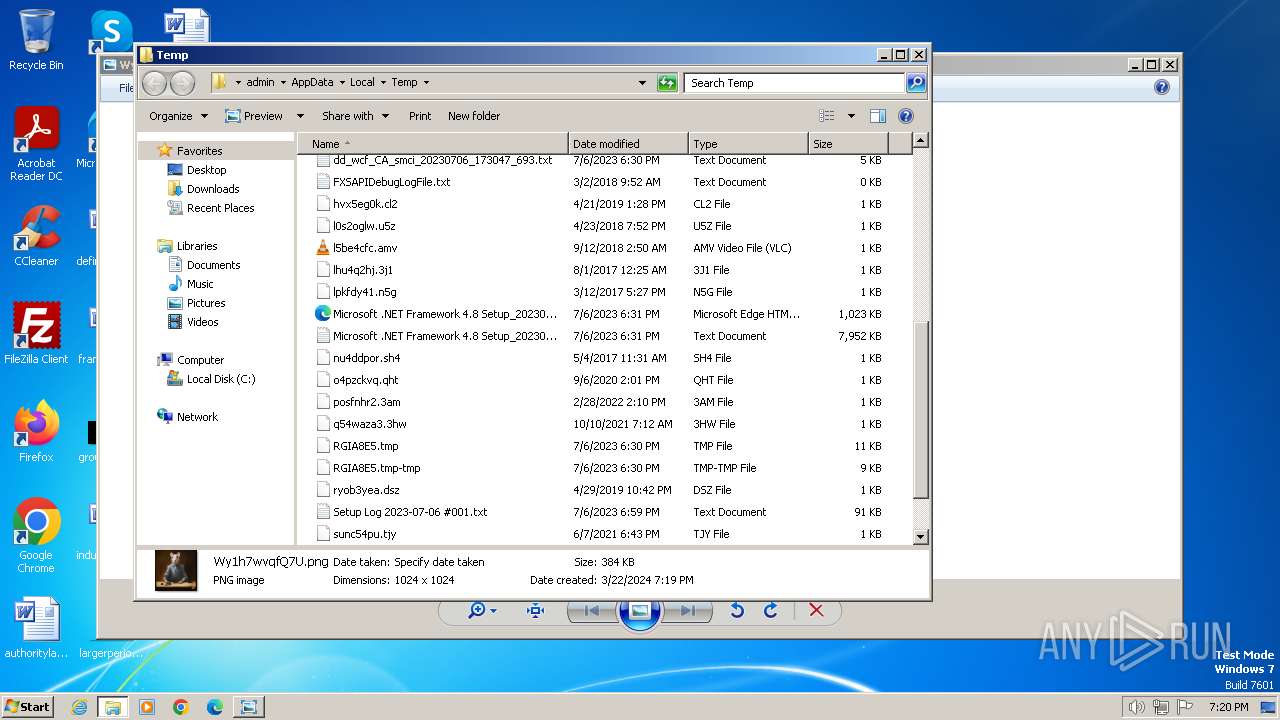Open address bar history dropdown arrow
The width and height of the screenshot is (1280, 720).
click(642, 83)
